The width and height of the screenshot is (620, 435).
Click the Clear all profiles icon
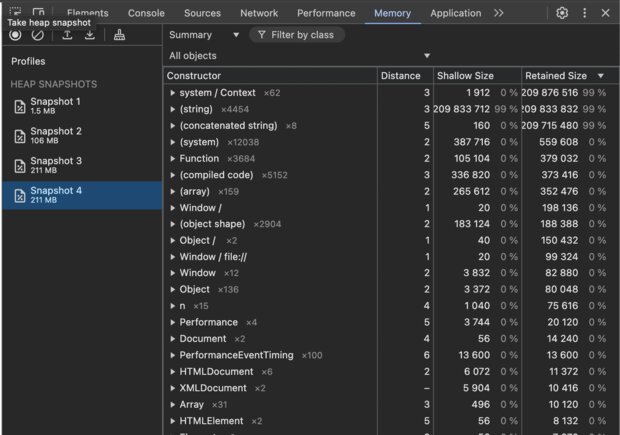(38, 35)
